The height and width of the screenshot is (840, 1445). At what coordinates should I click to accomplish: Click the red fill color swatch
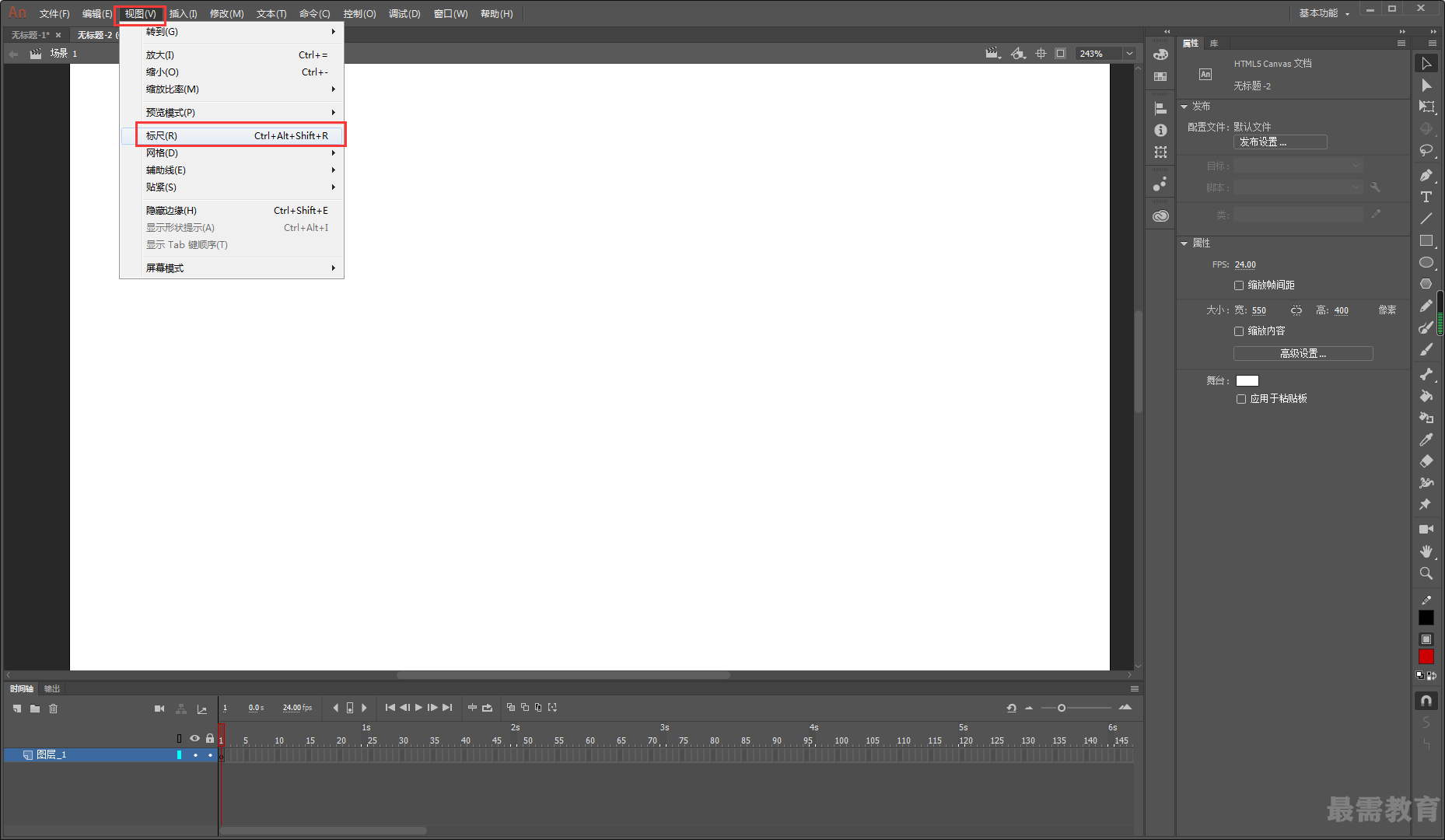point(1426,657)
